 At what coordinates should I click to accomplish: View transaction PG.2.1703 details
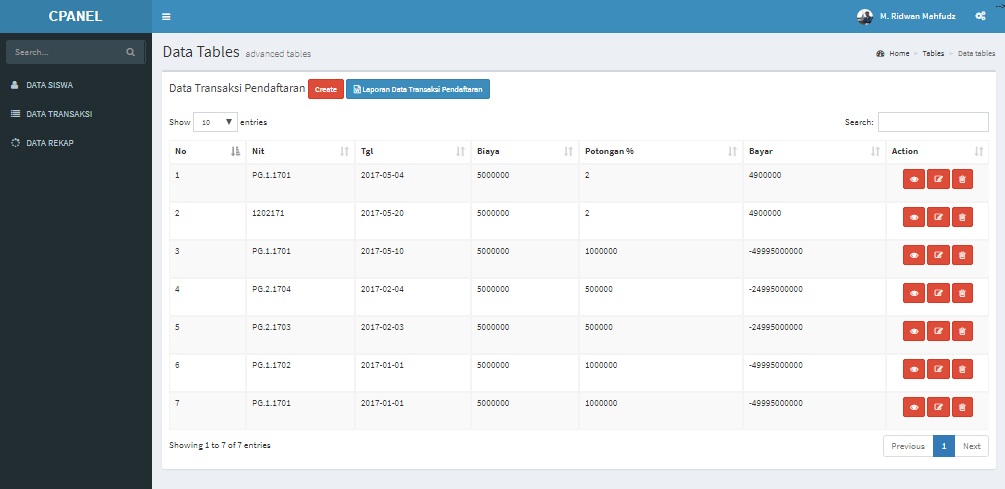pos(913,331)
